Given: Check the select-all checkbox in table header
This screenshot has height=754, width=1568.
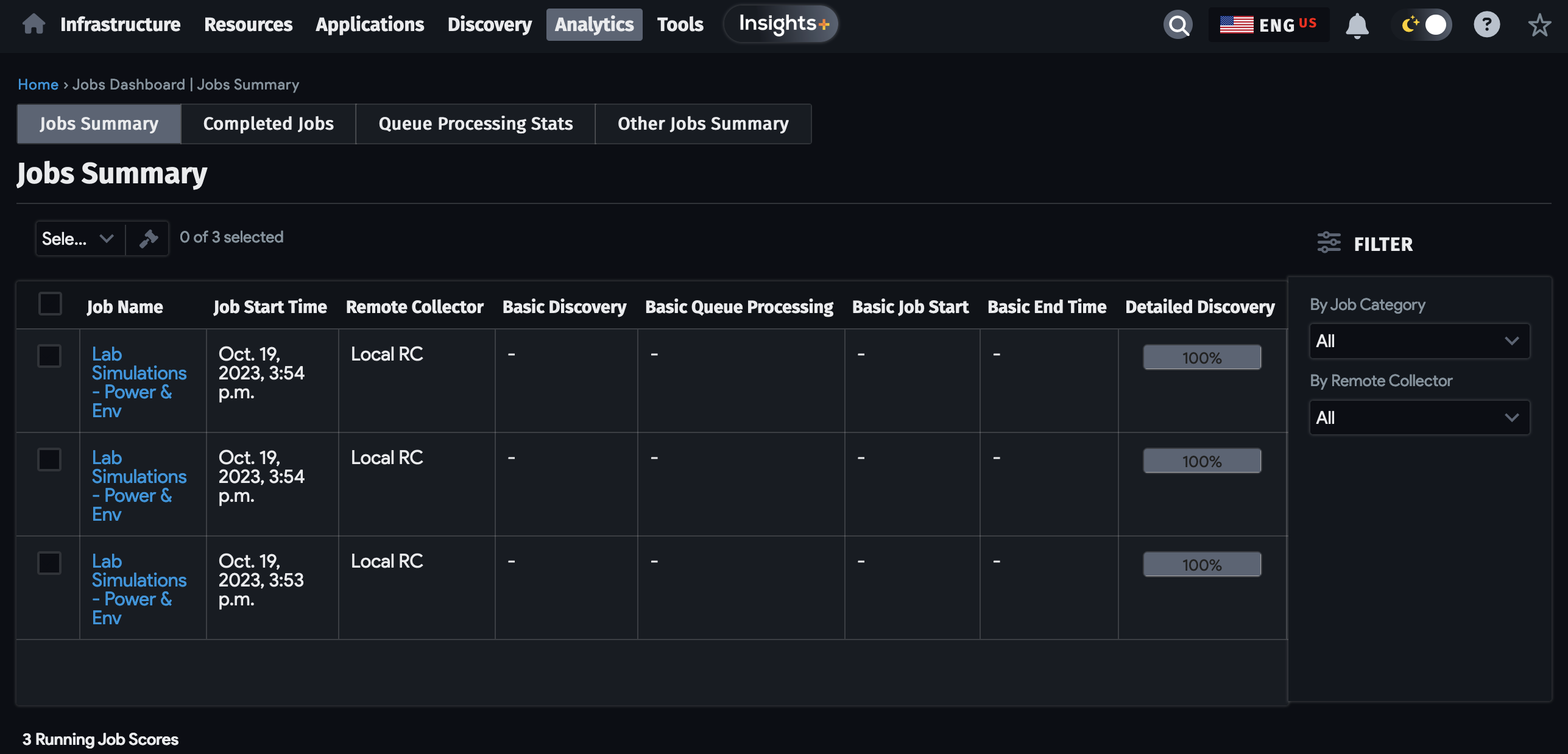Looking at the screenshot, I should [50, 303].
